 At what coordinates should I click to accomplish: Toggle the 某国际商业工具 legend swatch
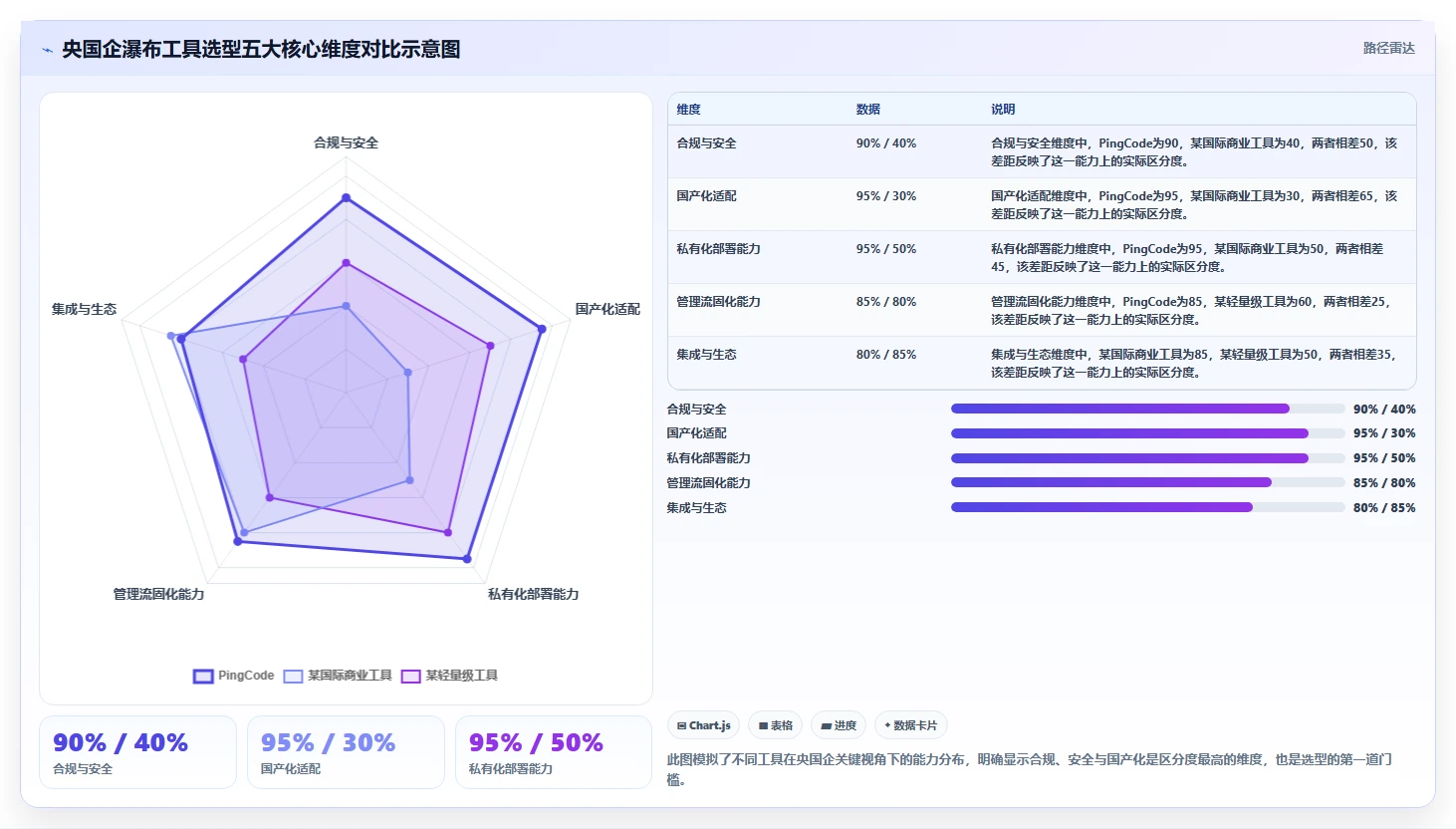tap(293, 676)
